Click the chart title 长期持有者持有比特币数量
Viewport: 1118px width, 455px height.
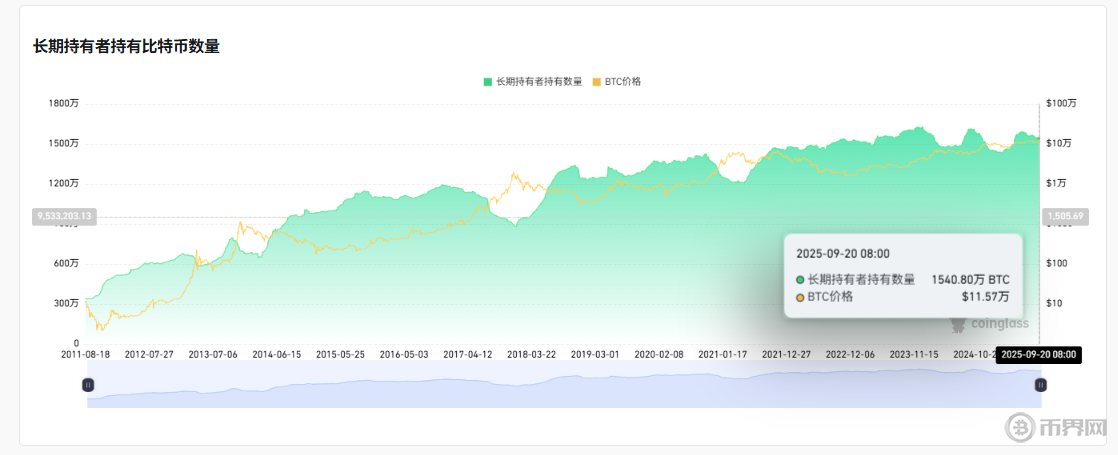[126, 46]
